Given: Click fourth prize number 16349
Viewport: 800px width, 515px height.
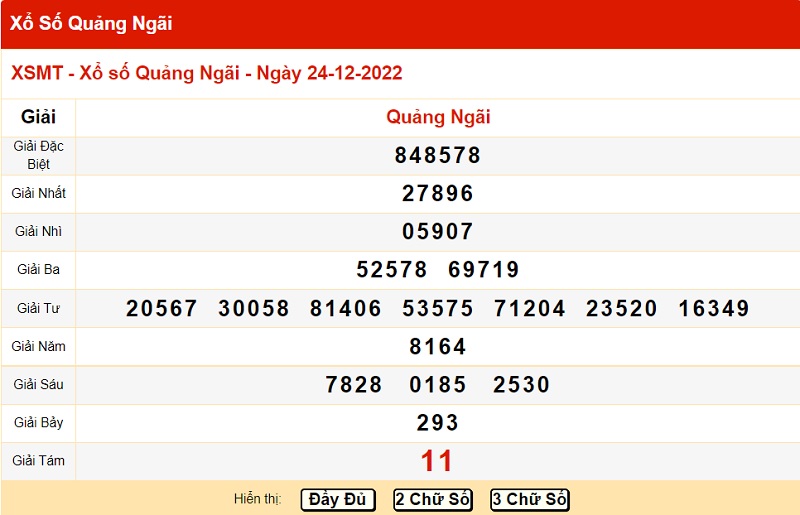Looking at the screenshot, I should coord(714,308).
